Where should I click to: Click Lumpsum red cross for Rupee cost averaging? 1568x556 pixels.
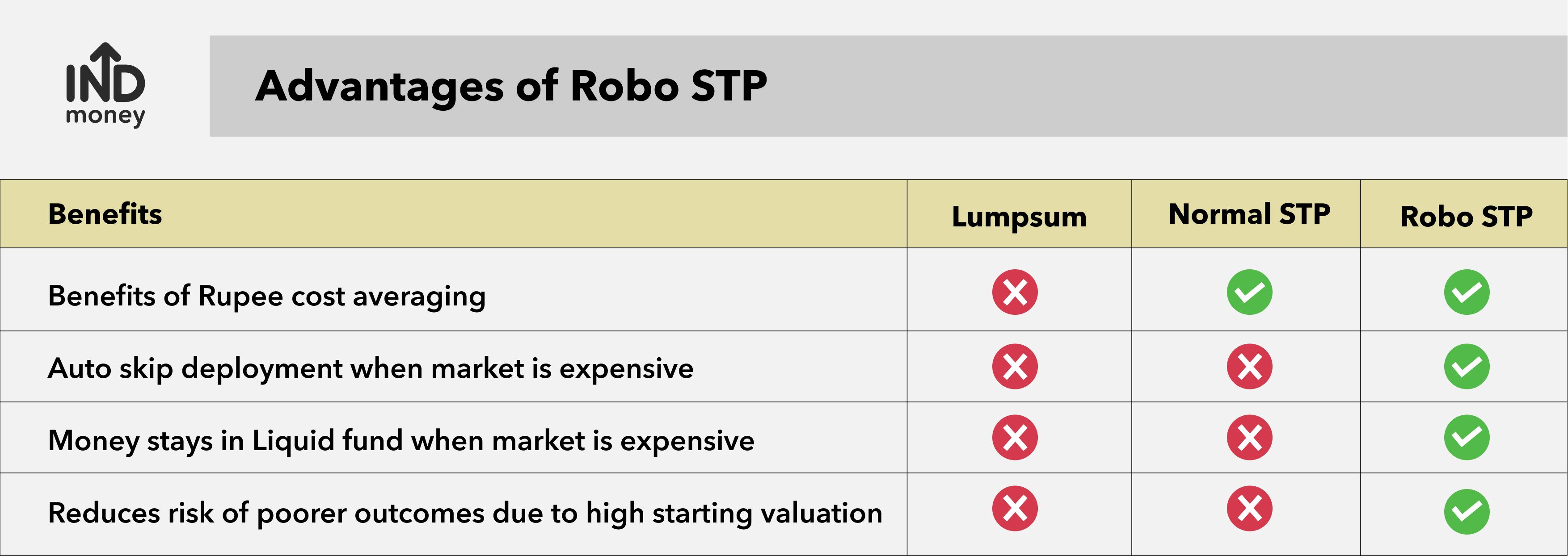[1015, 292]
